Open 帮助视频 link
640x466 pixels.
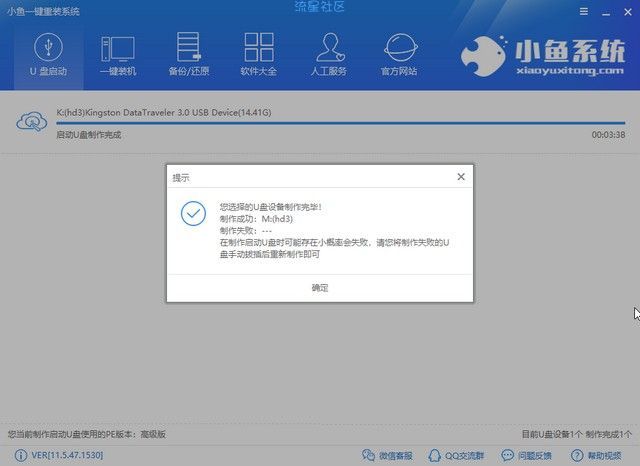596,455
